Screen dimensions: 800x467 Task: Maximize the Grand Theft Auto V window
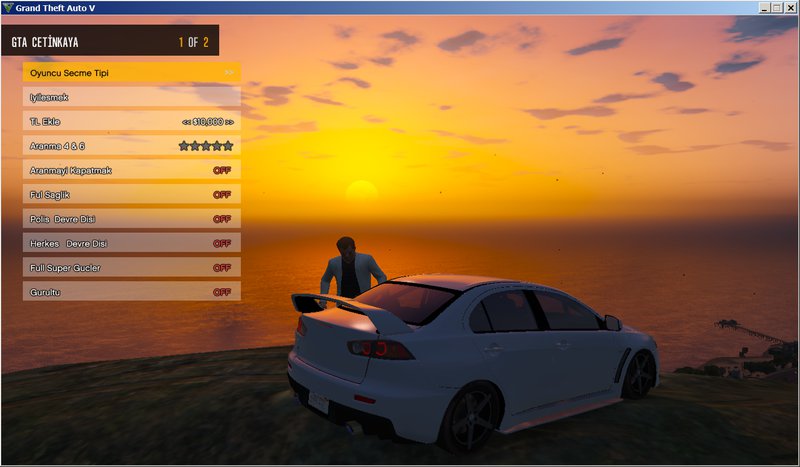777,8
